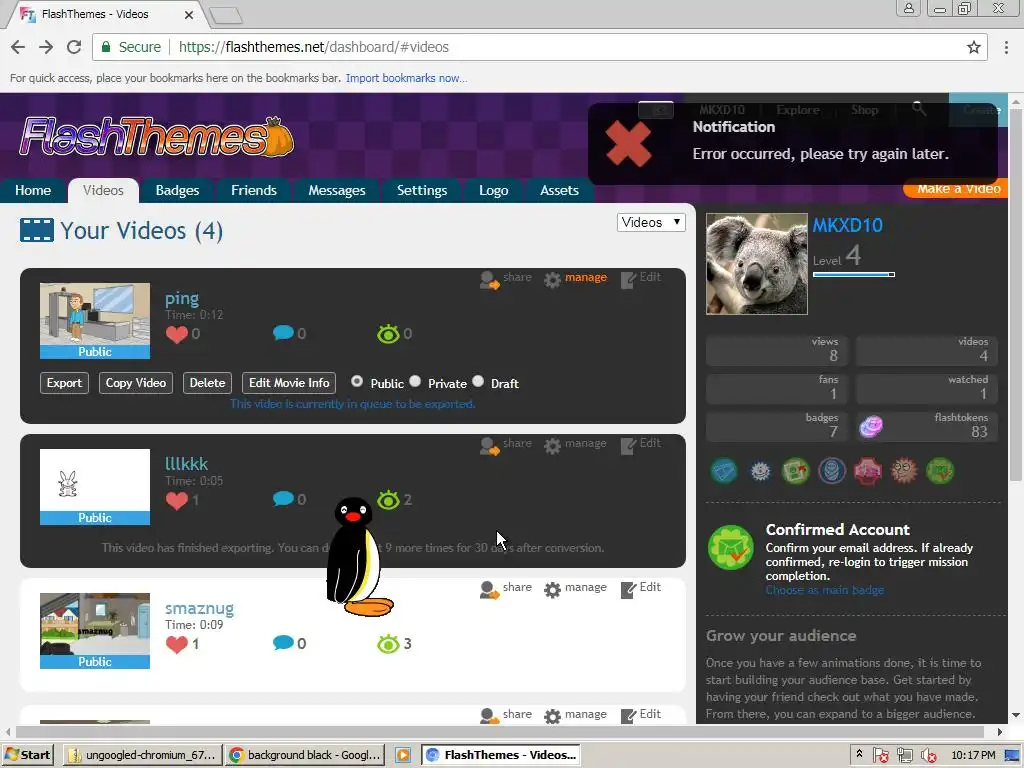Bookmark this page with the star
This screenshot has height=768, width=1024.
(974, 47)
